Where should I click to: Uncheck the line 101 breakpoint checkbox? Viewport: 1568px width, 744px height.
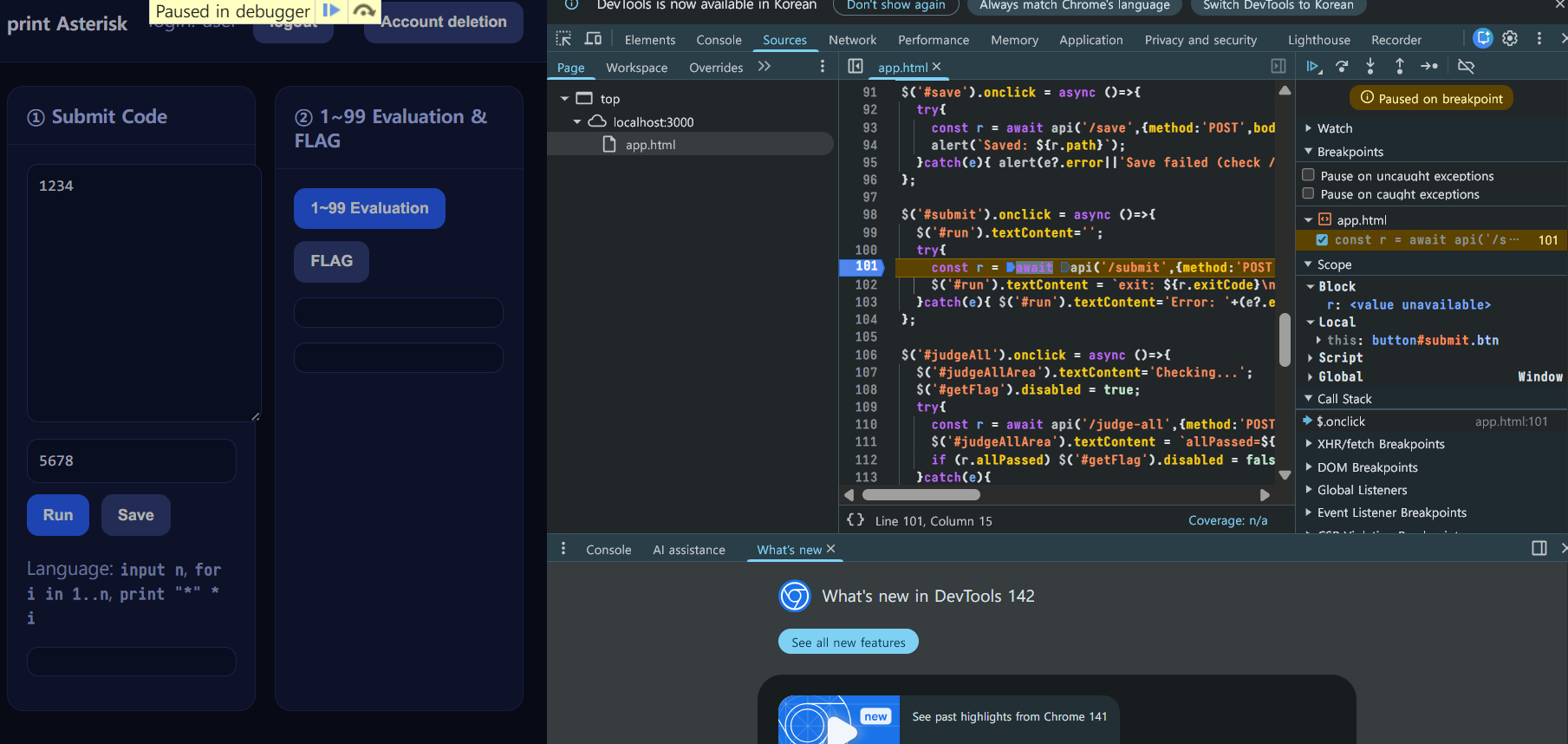pyautogui.click(x=1322, y=240)
